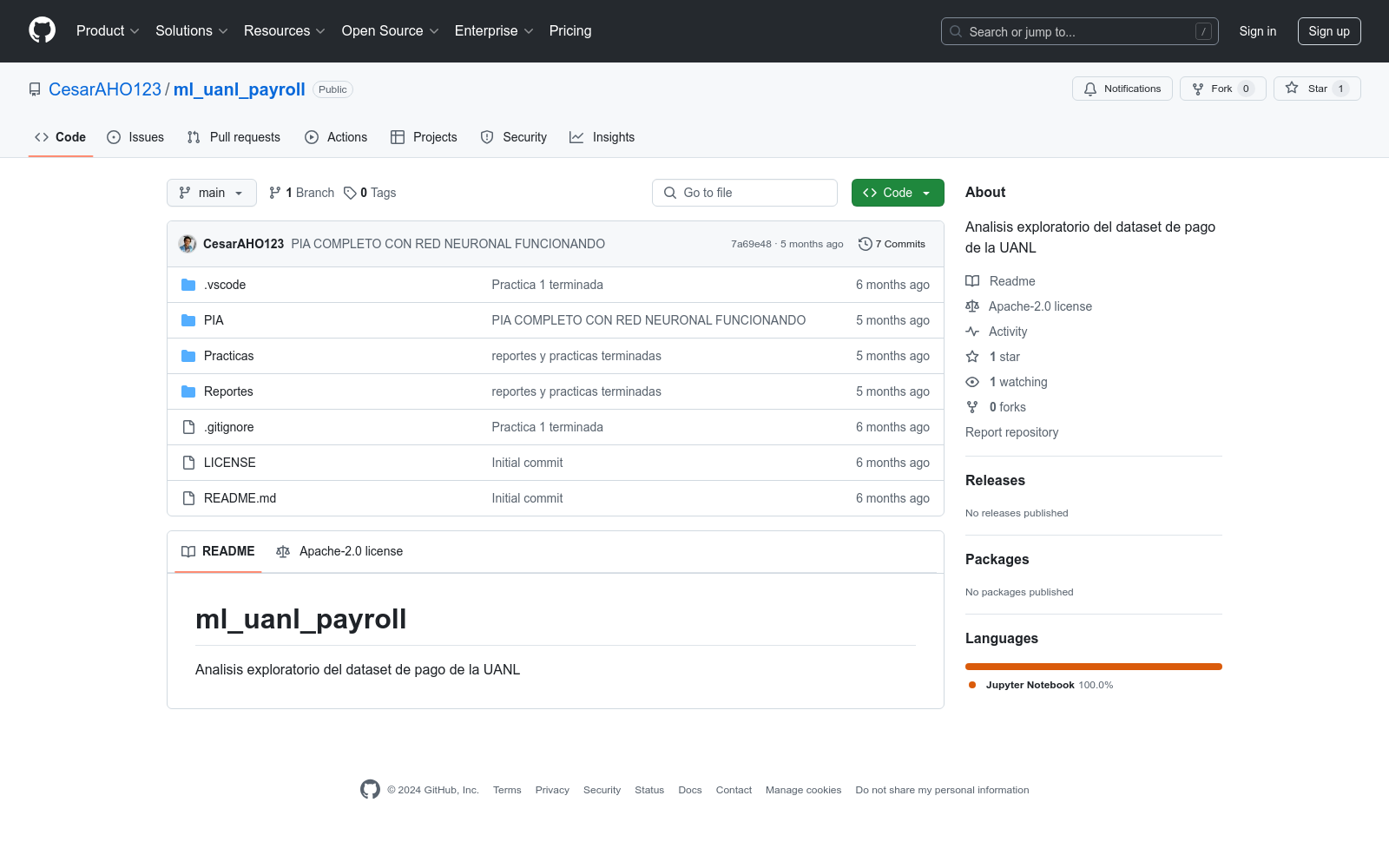Open the GitHub homepage logo
This screenshot has height=868, width=1389.
42,30
